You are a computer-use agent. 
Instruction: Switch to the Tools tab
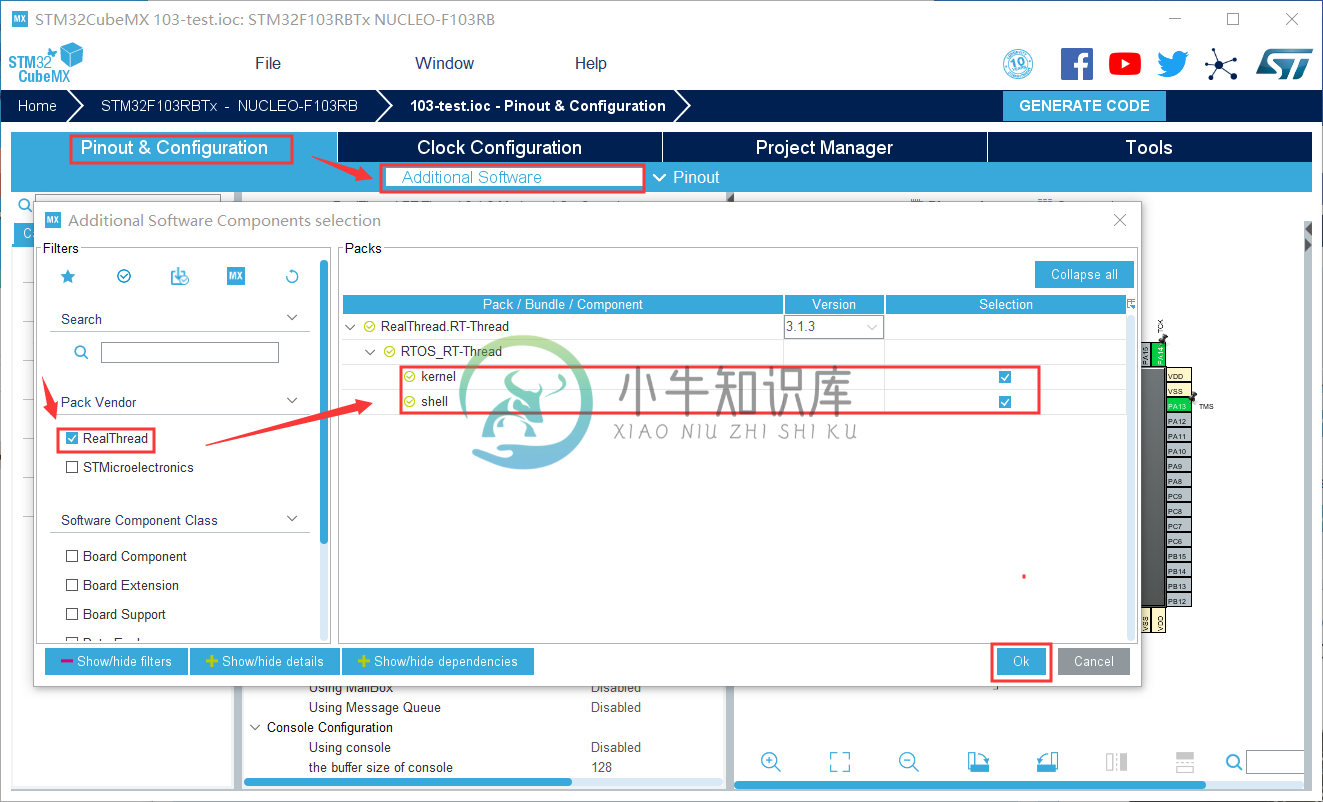pyautogui.click(x=1148, y=147)
